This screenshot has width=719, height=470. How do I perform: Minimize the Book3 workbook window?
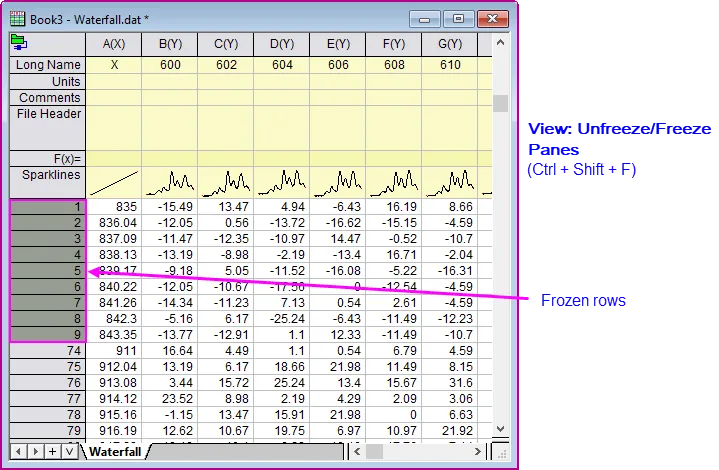click(x=424, y=19)
